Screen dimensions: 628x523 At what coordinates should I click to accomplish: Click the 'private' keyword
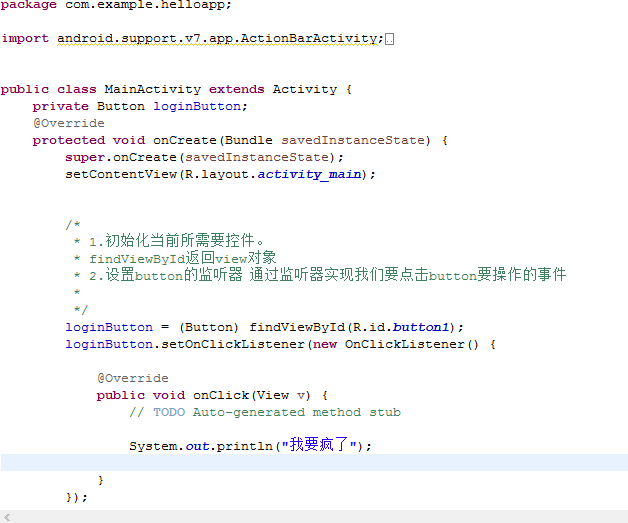[x=60, y=107]
